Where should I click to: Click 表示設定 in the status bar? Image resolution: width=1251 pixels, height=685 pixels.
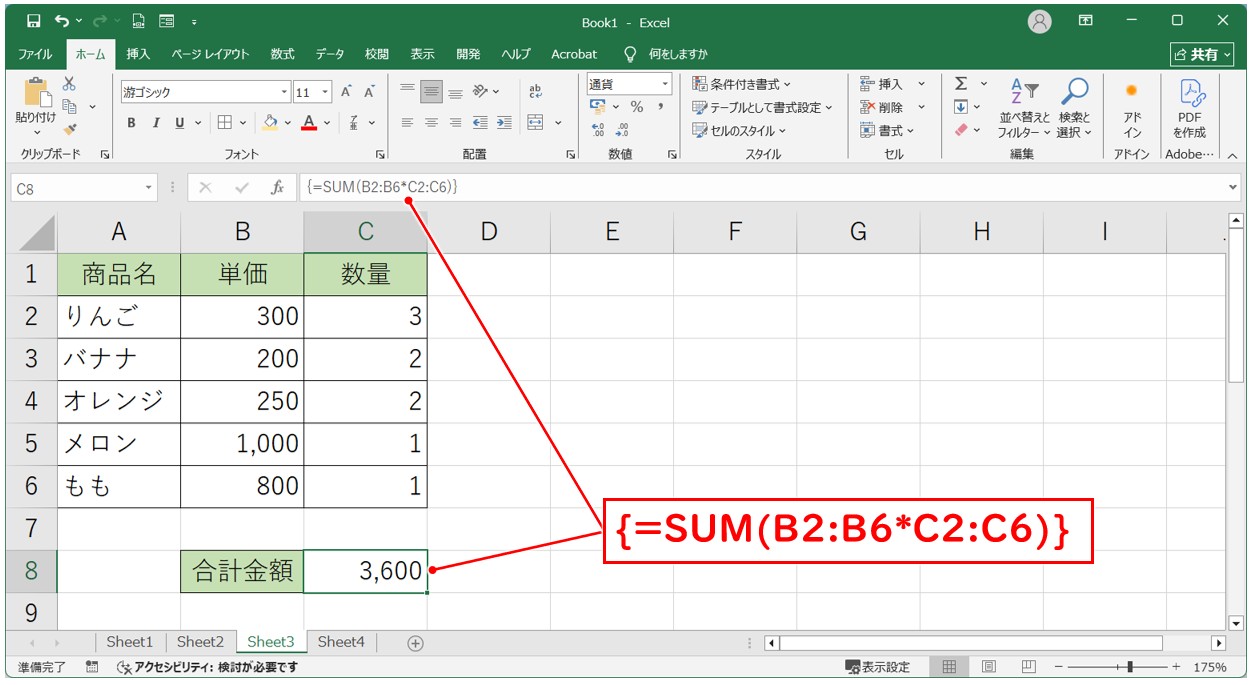point(877,667)
